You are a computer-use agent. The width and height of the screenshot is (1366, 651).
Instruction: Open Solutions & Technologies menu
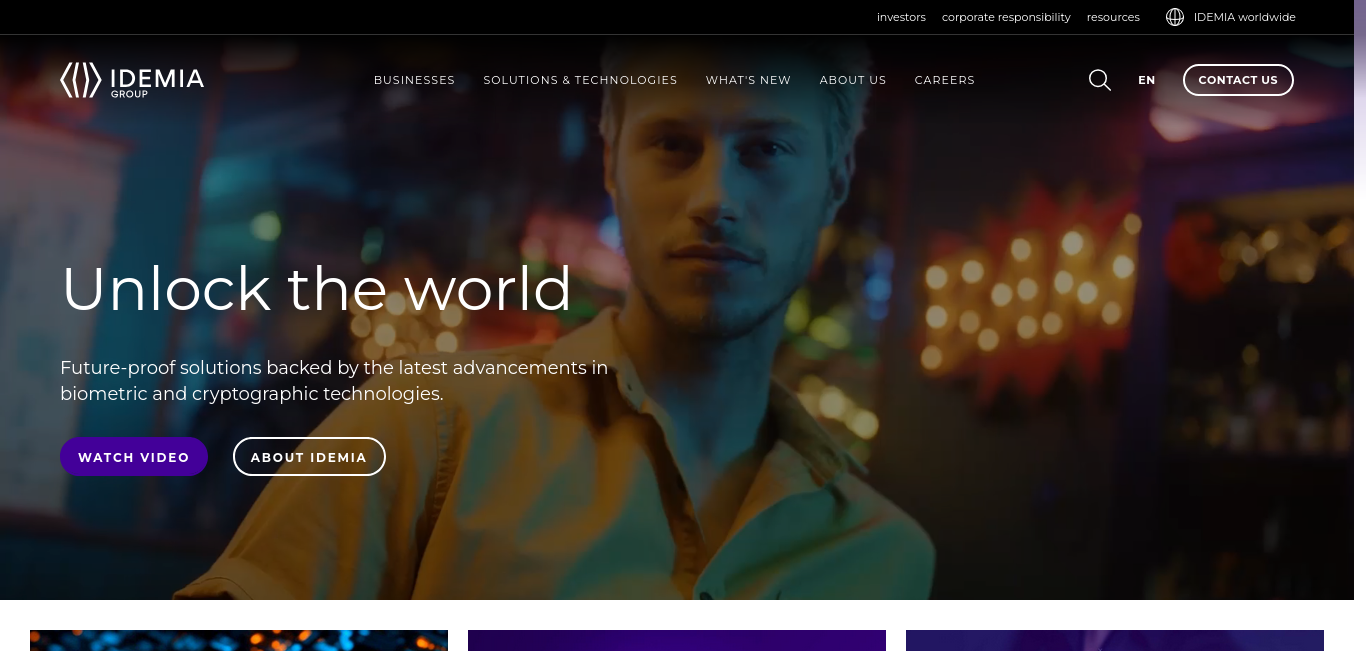[580, 80]
